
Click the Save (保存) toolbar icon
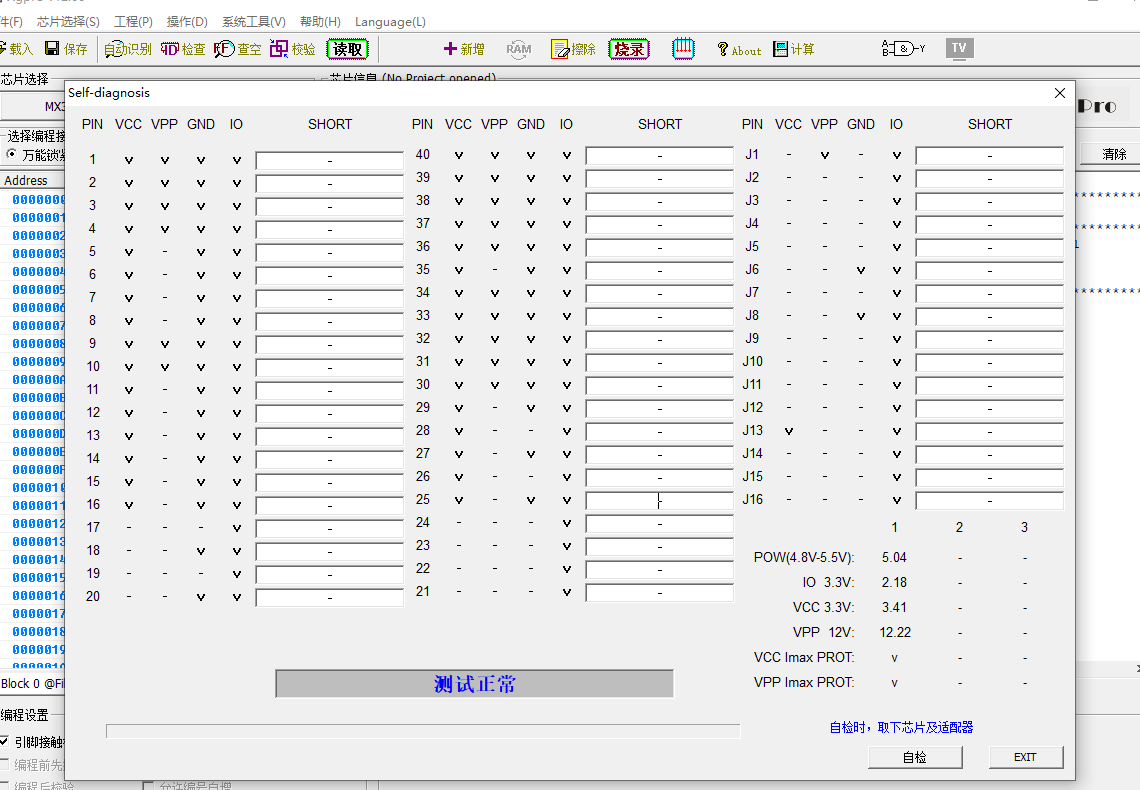(x=53, y=49)
